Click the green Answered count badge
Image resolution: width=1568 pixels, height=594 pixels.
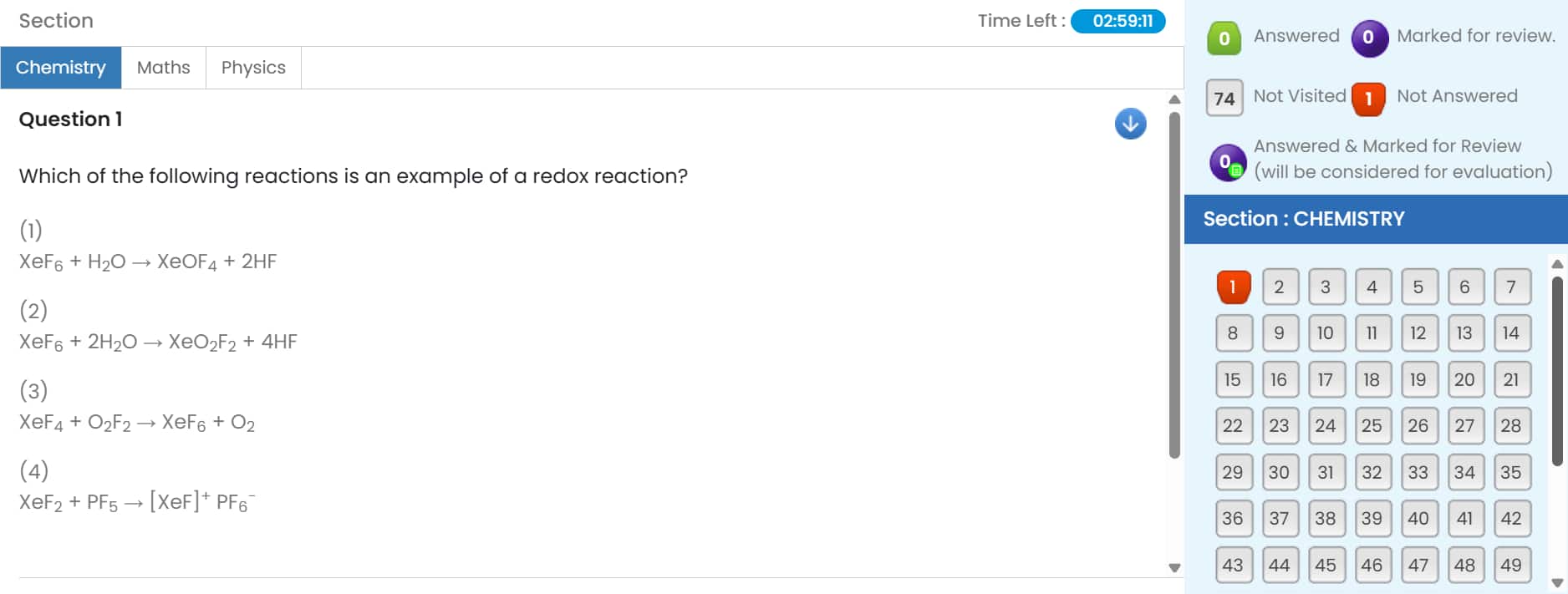tap(1224, 38)
